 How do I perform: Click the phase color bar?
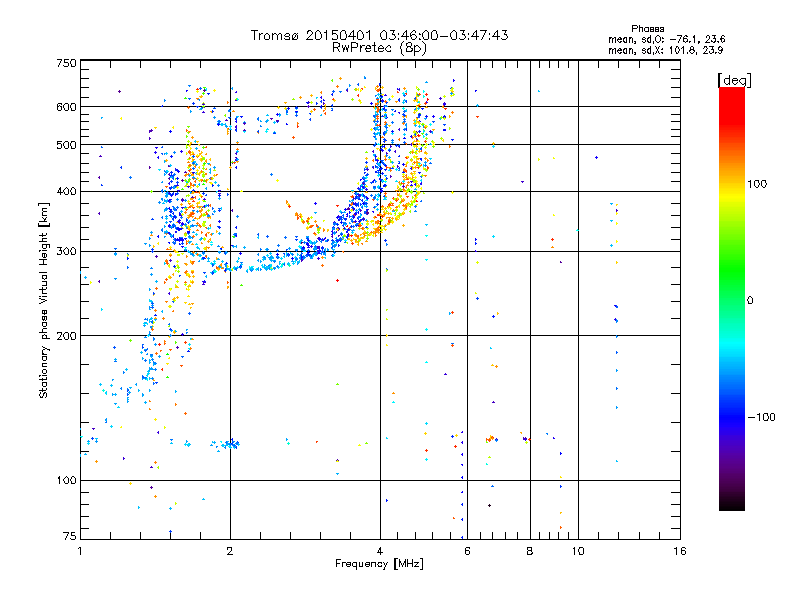click(x=732, y=299)
